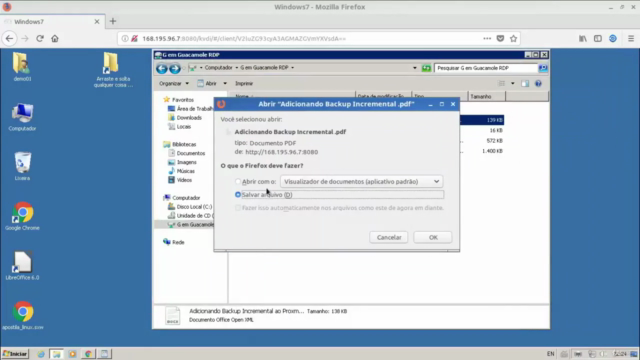The width and height of the screenshot is (640, 360).
Task: Open Vídeos under Bibliotecas
Action: [180, 180]
